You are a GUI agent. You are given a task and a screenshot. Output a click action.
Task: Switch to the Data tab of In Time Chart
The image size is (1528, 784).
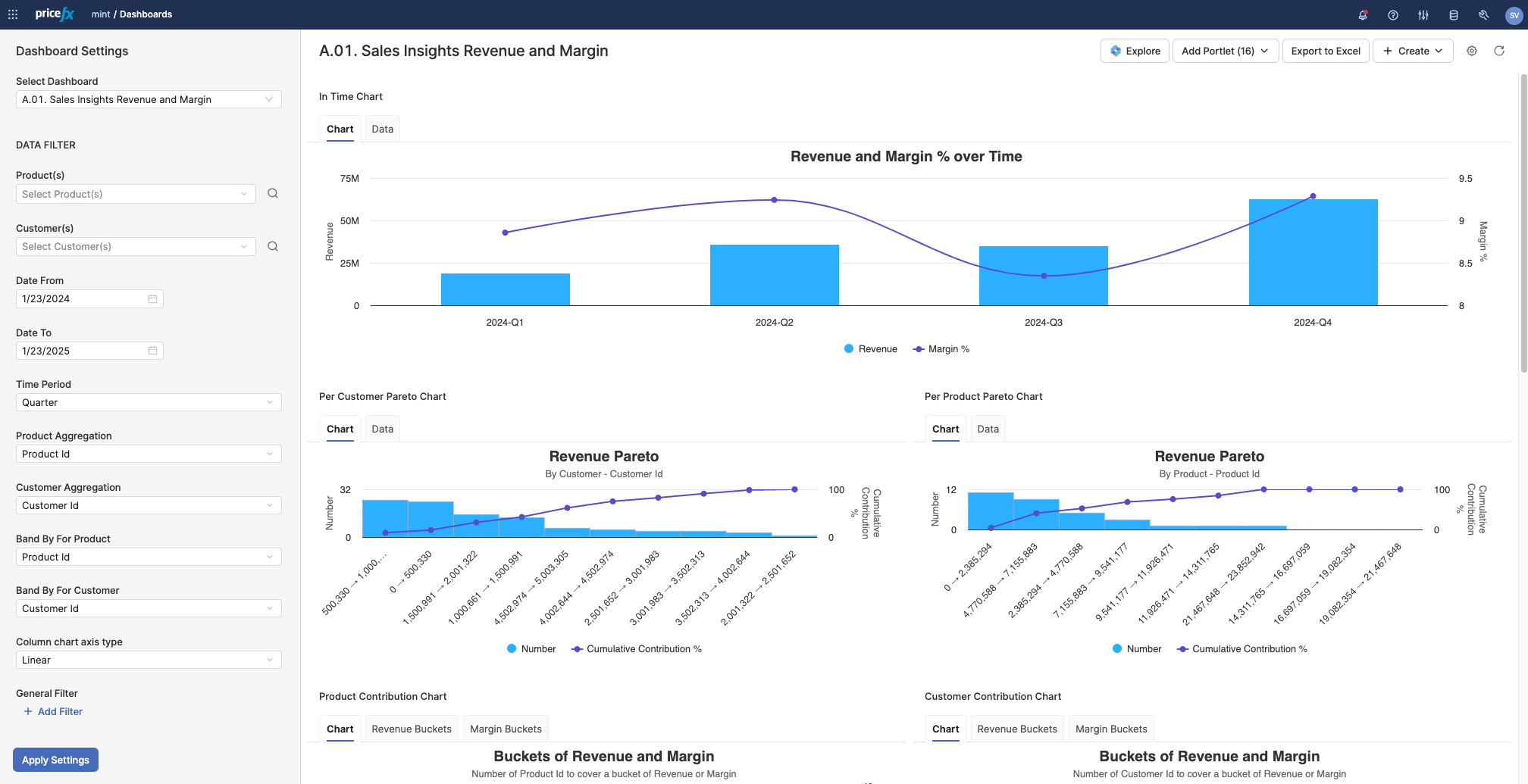[382, 129]
